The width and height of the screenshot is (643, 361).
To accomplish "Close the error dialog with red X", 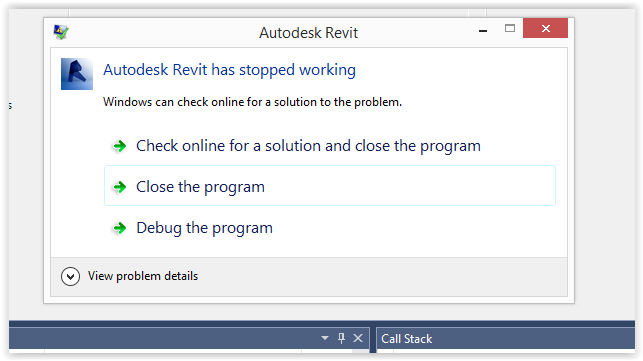I will (x=545, y=28).
